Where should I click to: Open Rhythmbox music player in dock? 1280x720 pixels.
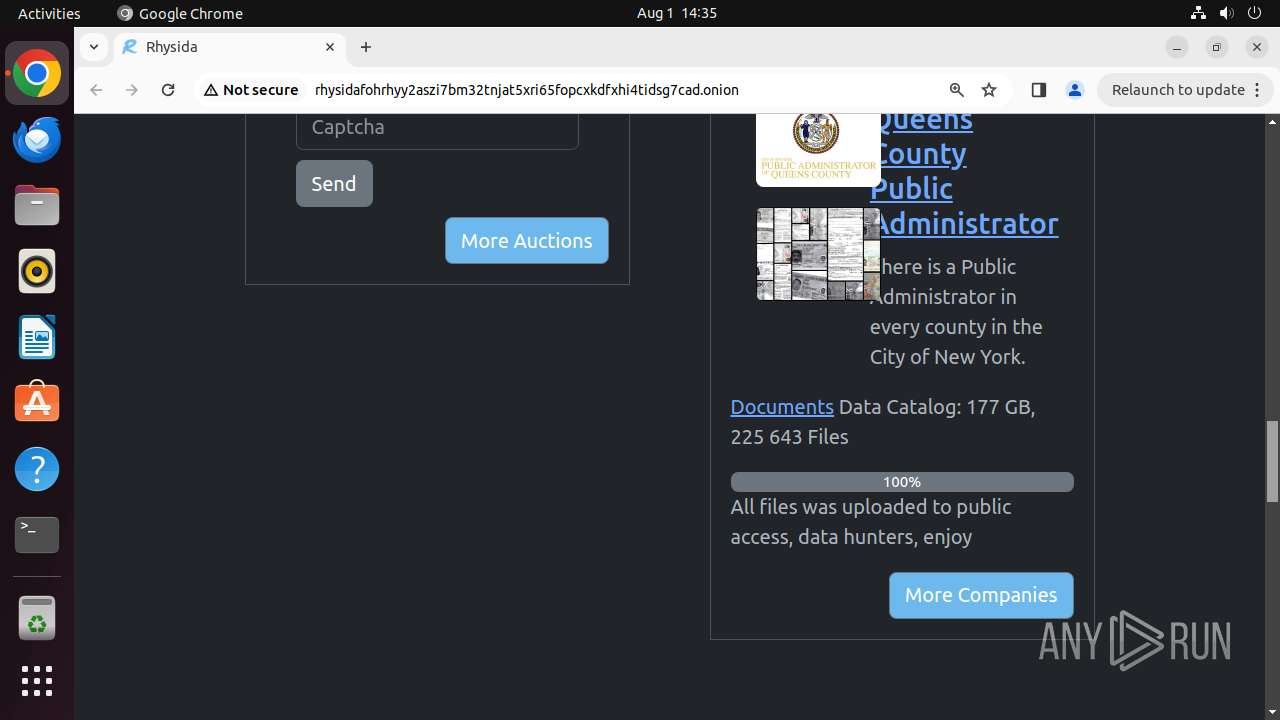(37, 272)
